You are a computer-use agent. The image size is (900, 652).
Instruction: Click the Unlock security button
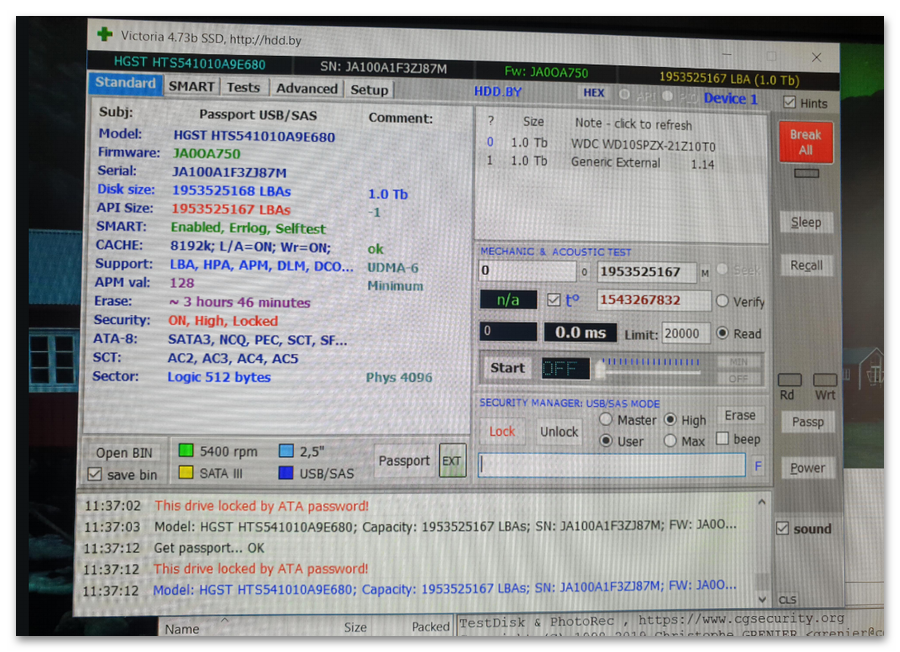pos(558,432)
